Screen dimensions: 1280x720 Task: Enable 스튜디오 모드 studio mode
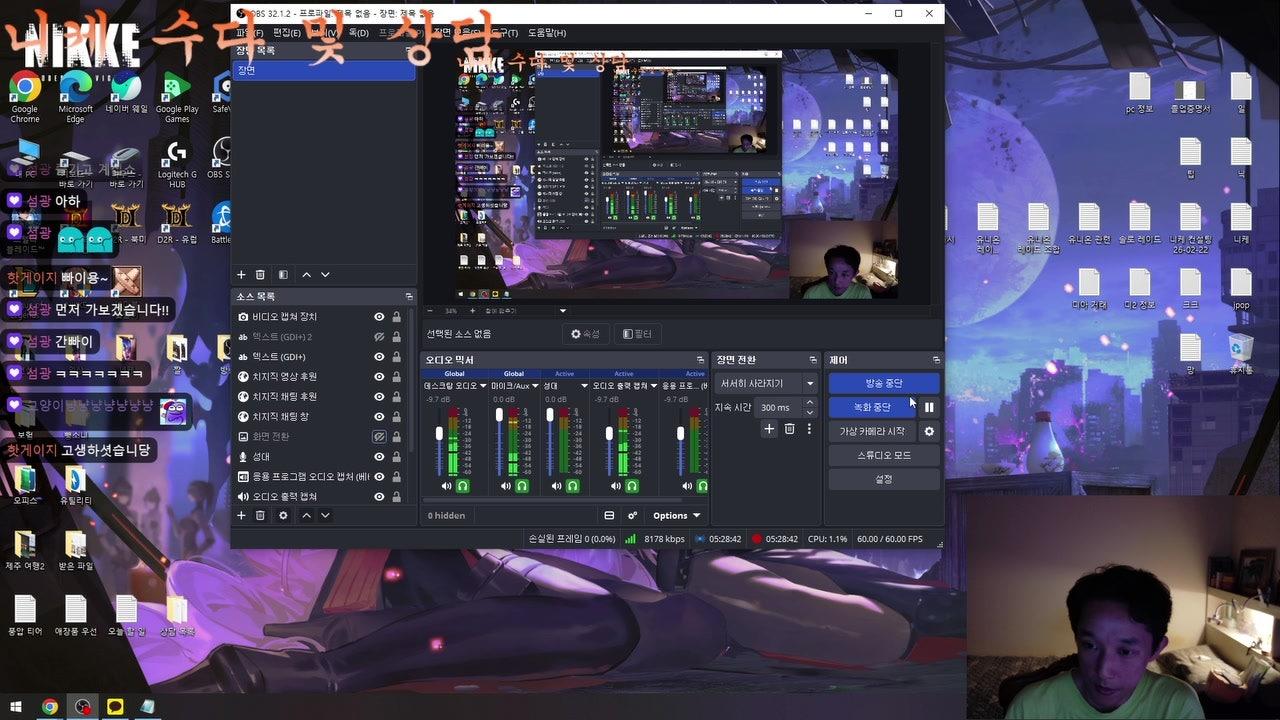(x=884, y=455)
